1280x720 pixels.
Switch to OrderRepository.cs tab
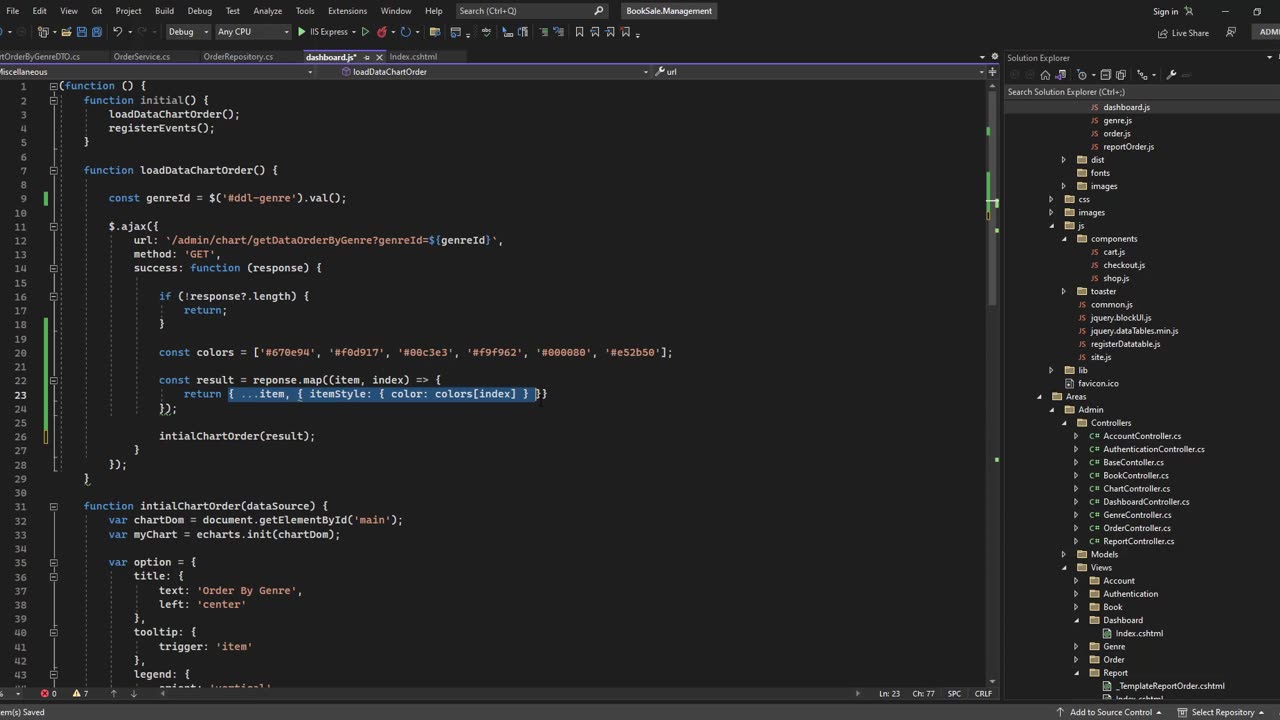tap(238, 57)
